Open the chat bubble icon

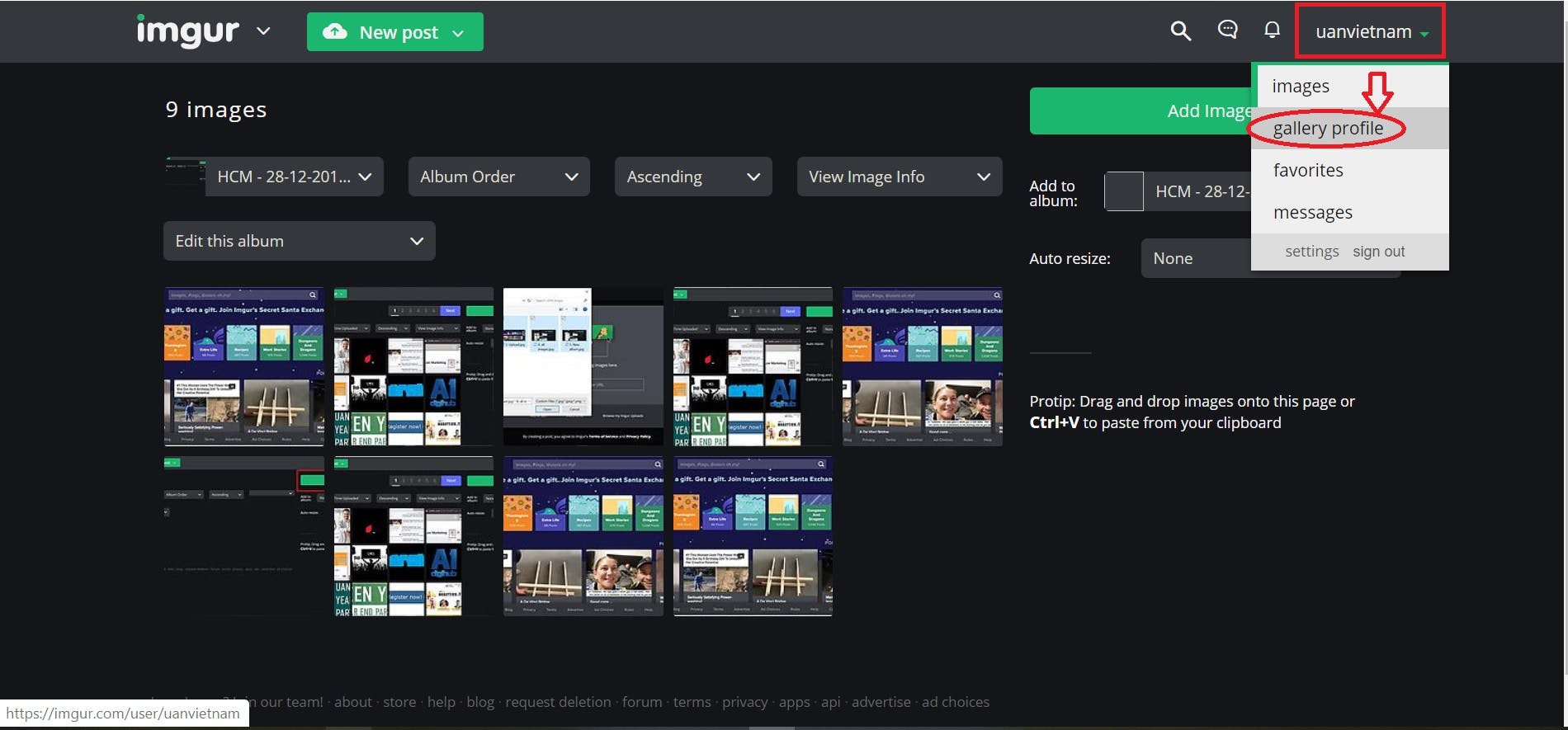tap(1227, 31)
